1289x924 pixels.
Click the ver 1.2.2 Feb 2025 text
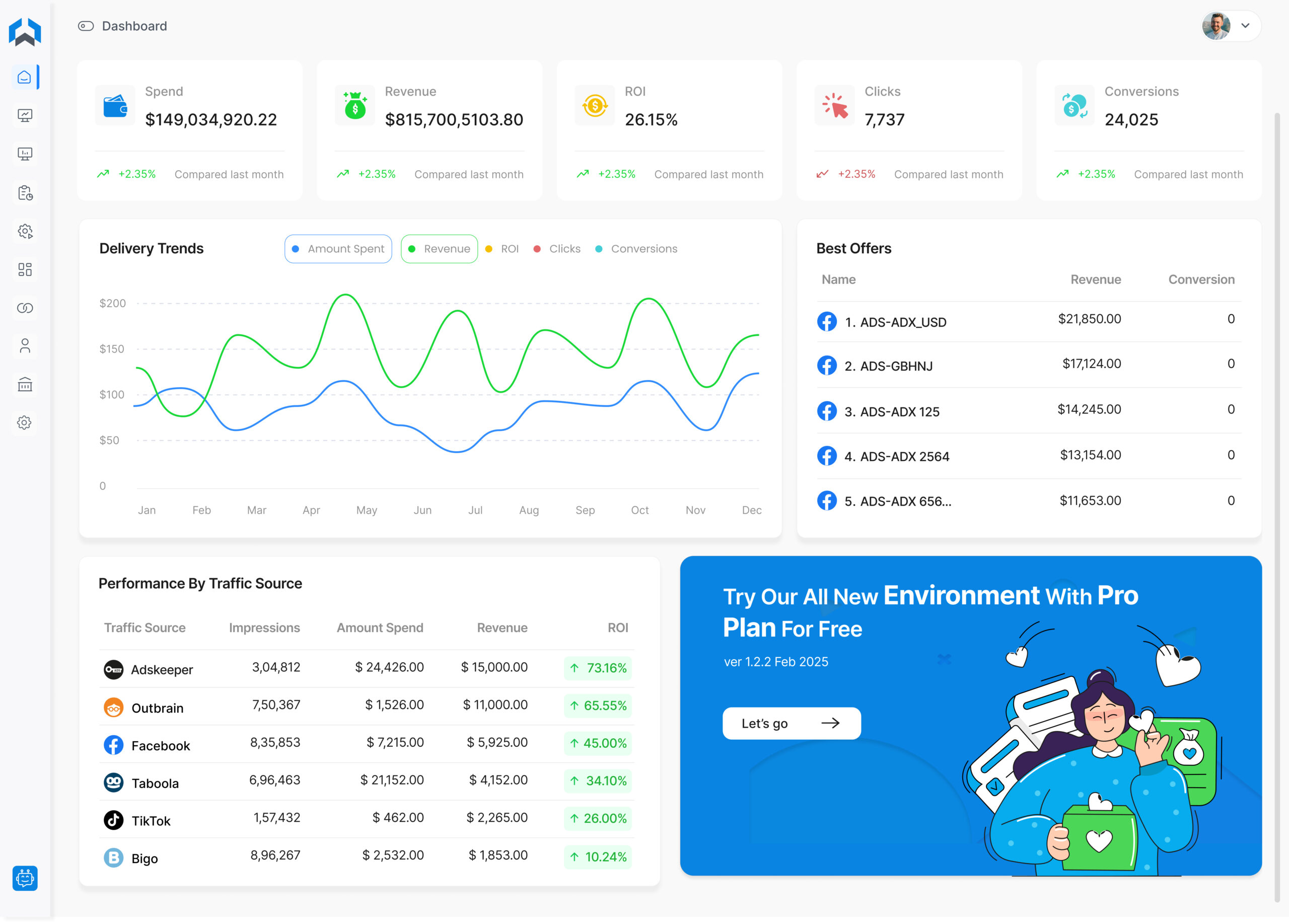(776, 662)
